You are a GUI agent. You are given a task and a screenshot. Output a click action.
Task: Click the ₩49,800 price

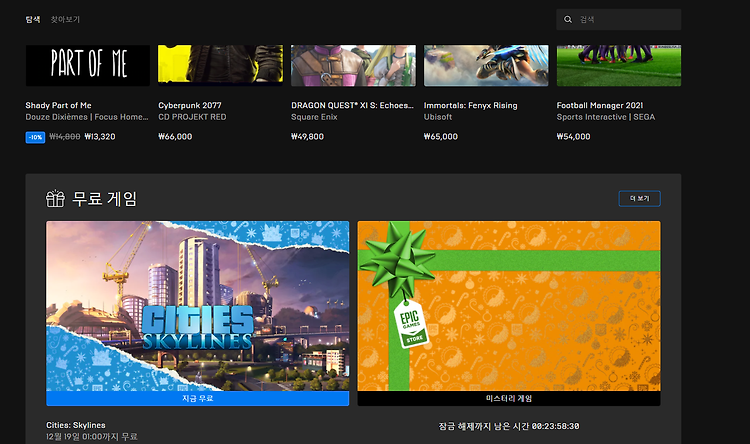pos(308,137)
